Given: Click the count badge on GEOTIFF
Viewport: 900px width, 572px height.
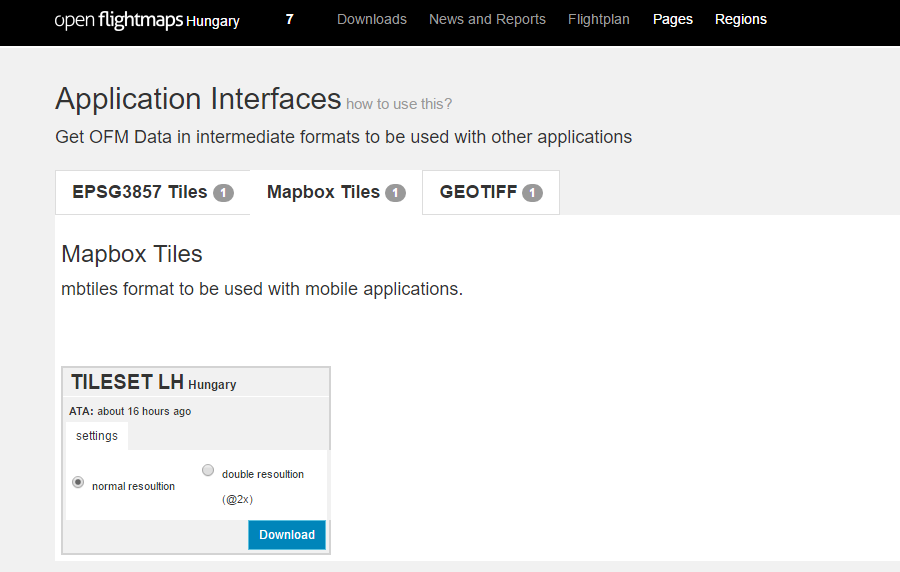Looking at the screenshot, I should (532, 193).
